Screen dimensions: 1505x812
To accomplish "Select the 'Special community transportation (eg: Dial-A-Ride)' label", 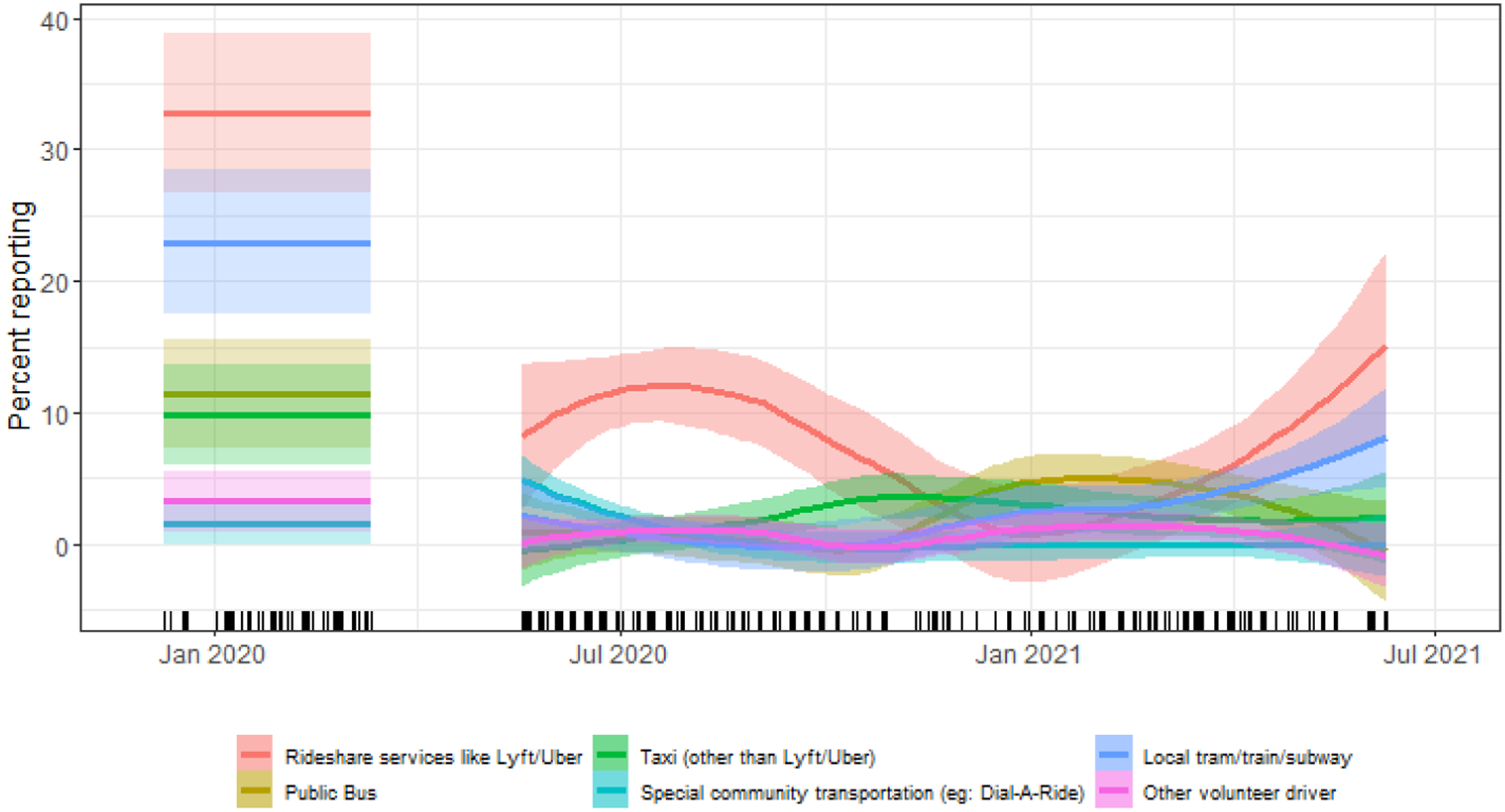I will pyautogui.click(x=862, y=793).
